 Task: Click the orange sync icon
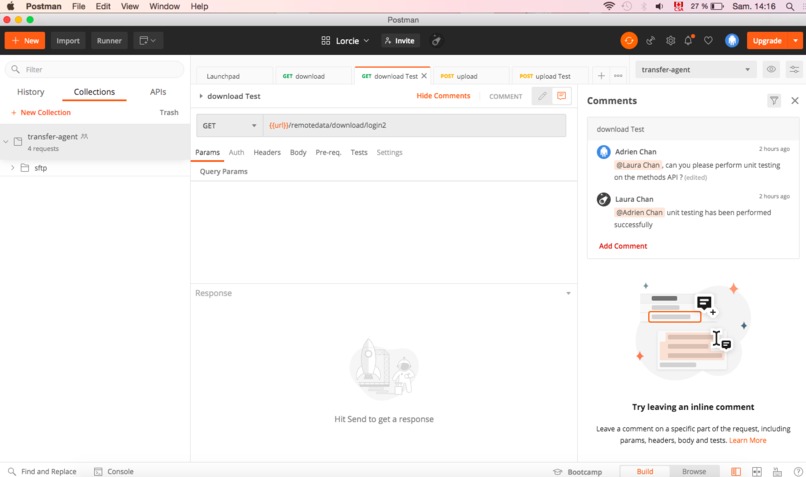point(629,41)
